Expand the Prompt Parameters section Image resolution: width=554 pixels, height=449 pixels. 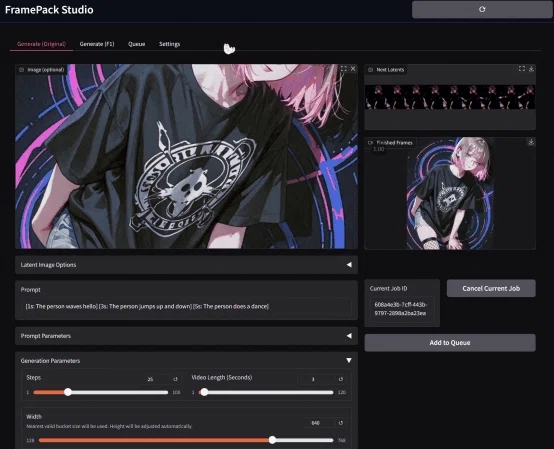[x=186, y=336]
